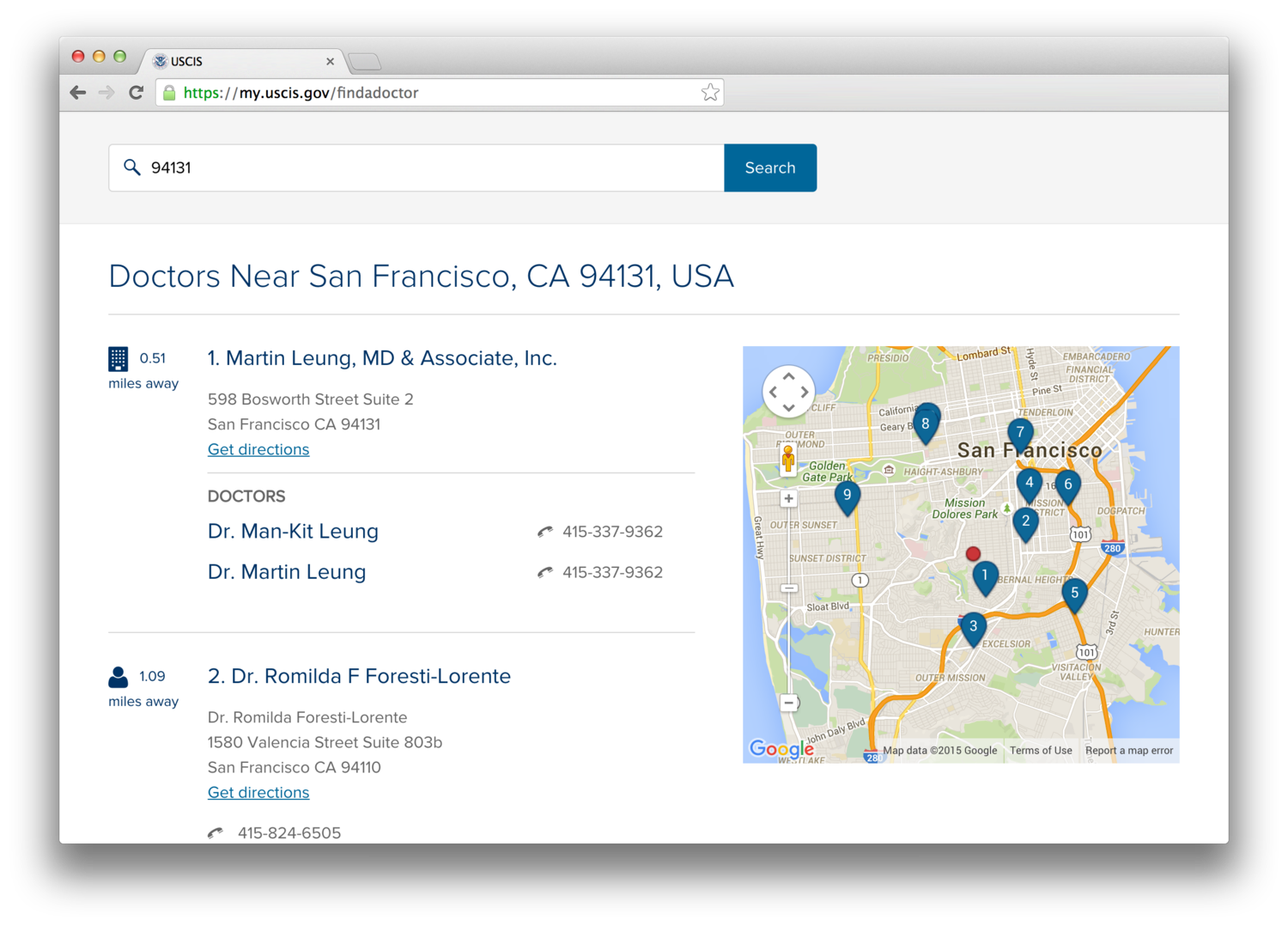
Task: Click phone icon beside Dr. Martin Leung
Action: tap(544, 572)
